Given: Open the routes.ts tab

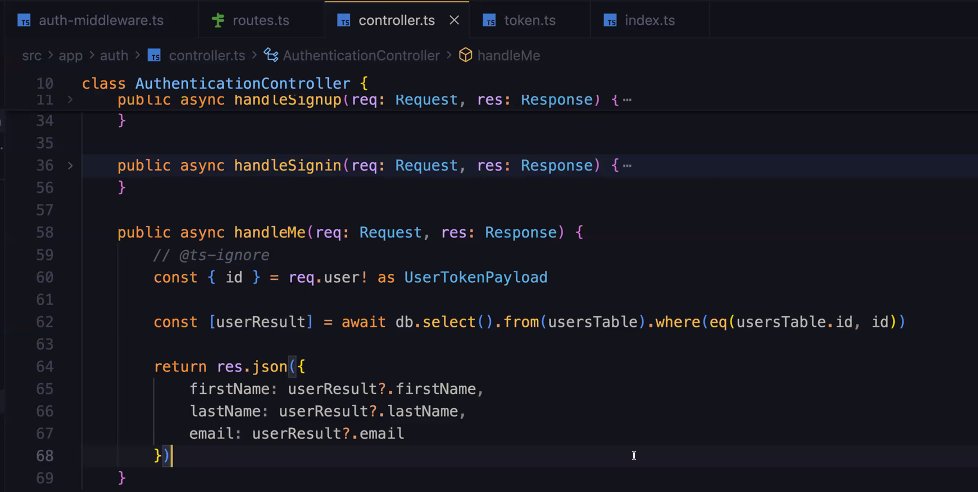Looking at the screenshot, I should [x=261, y=20].
